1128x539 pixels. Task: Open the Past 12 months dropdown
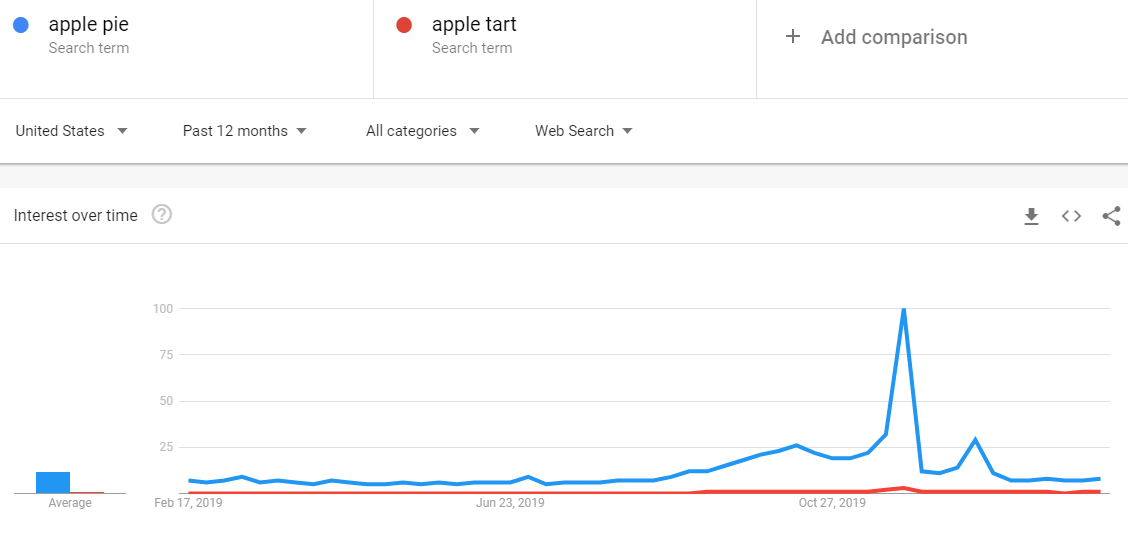point(245,131)
